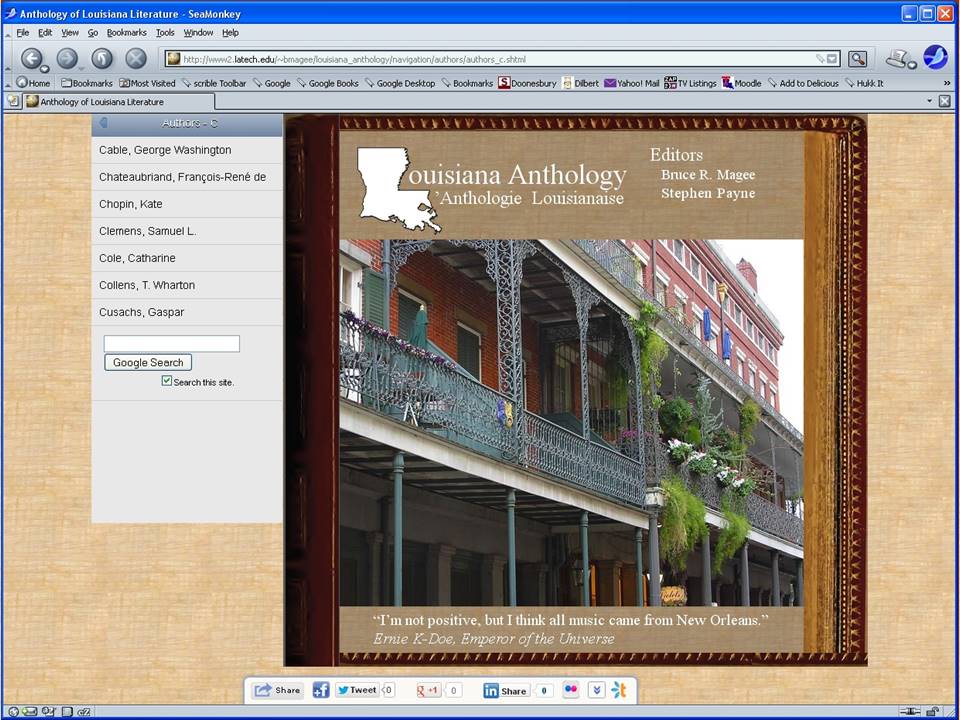This screenshot has width=960, height=720.
Task: Open Mail & Newsgroups from status bar
Action: click(30, 712)
